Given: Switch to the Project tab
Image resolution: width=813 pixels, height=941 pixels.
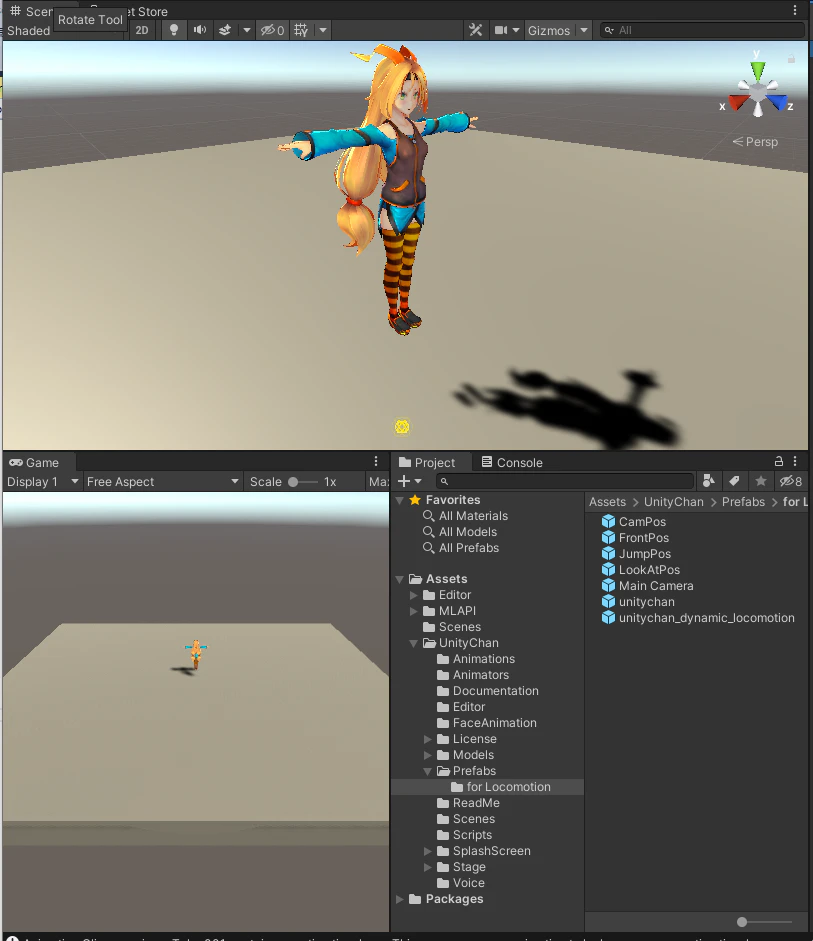Looking at the screenshot, I should (x=427, y=462).
